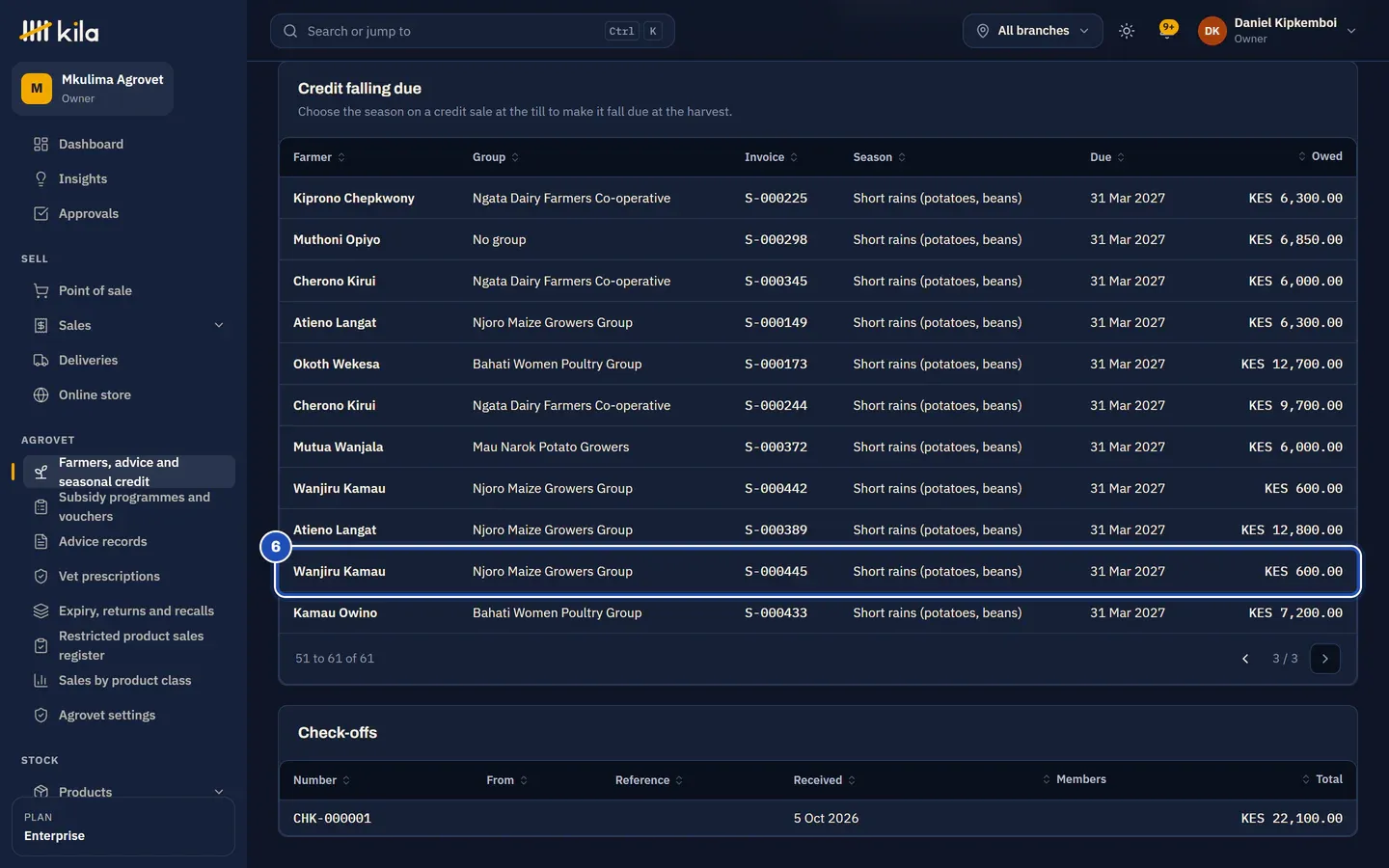Click the Sales by product class chart icon
This screenshot has height=868, width=1389.
click(x=41, y=680)
